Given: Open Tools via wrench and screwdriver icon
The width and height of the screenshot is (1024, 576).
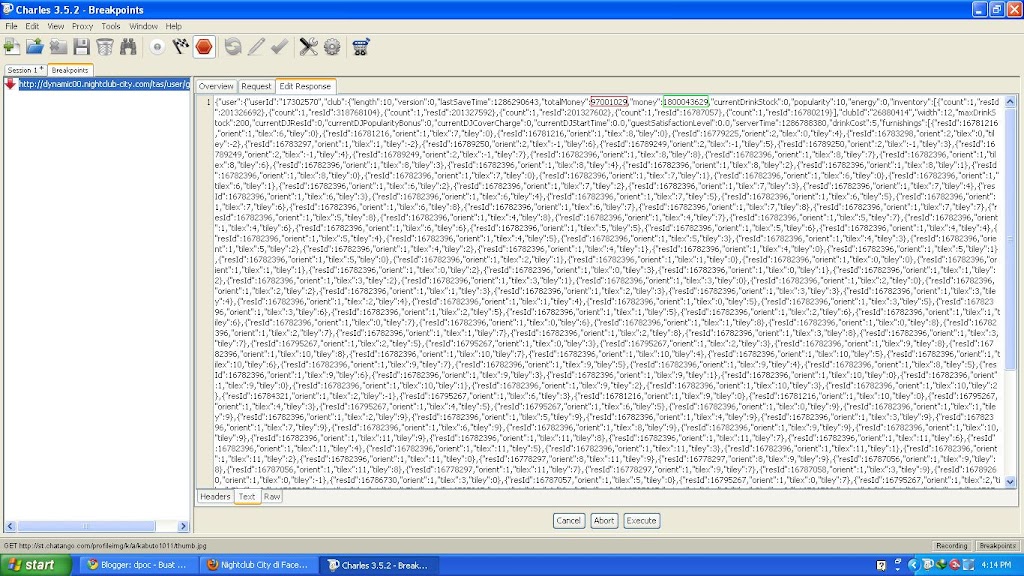Looking at the screenshot, I should 308,46.
